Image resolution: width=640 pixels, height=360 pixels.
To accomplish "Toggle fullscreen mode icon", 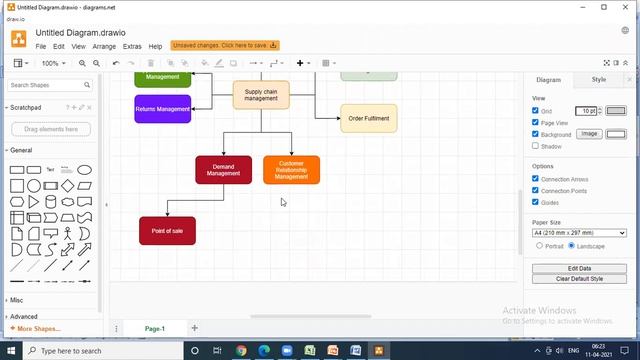I will pyautogui.click(x=607, y=63).
